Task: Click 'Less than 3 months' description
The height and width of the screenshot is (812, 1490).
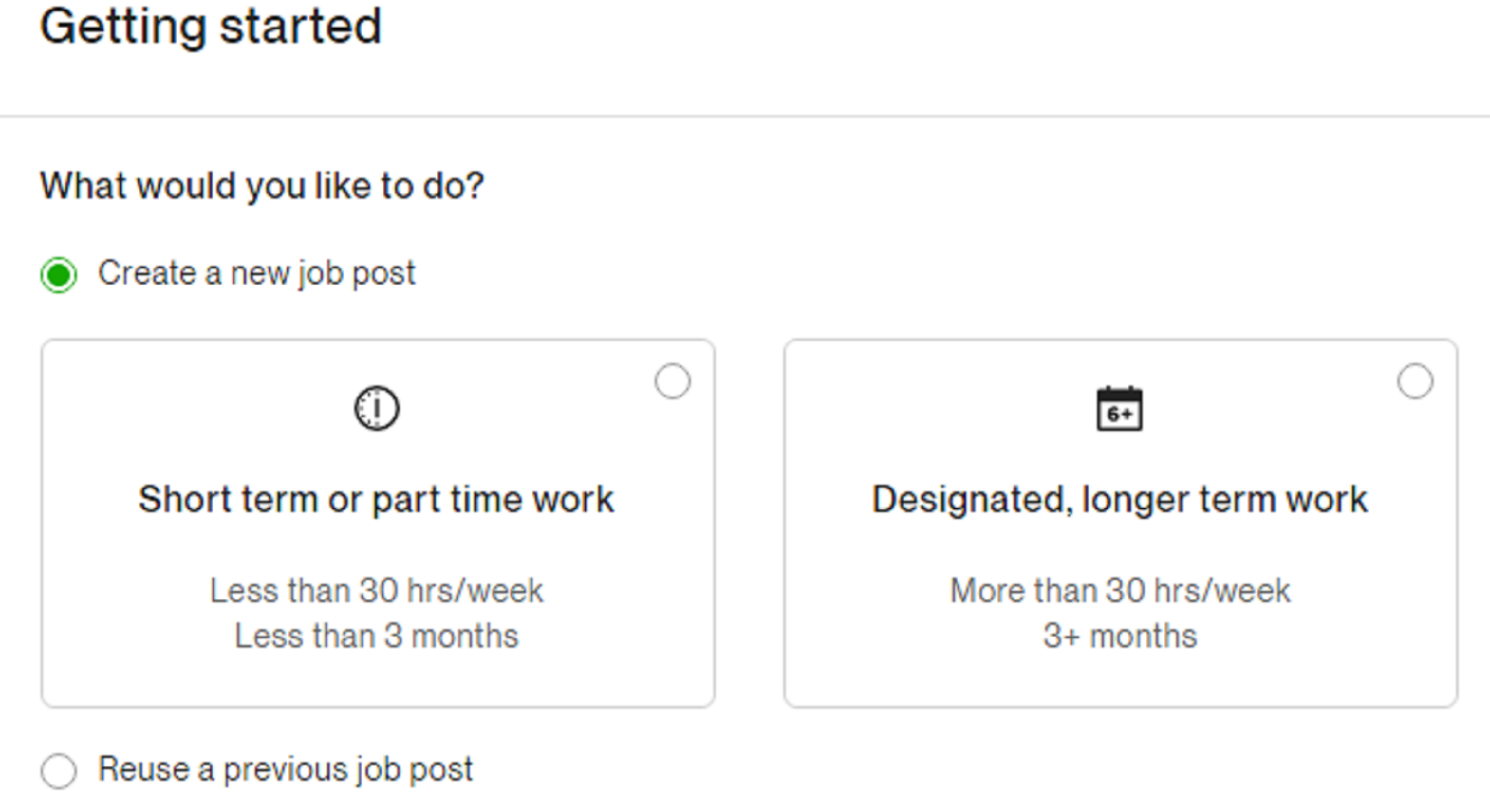Action: pyautogui.click(x=377, y=636)
